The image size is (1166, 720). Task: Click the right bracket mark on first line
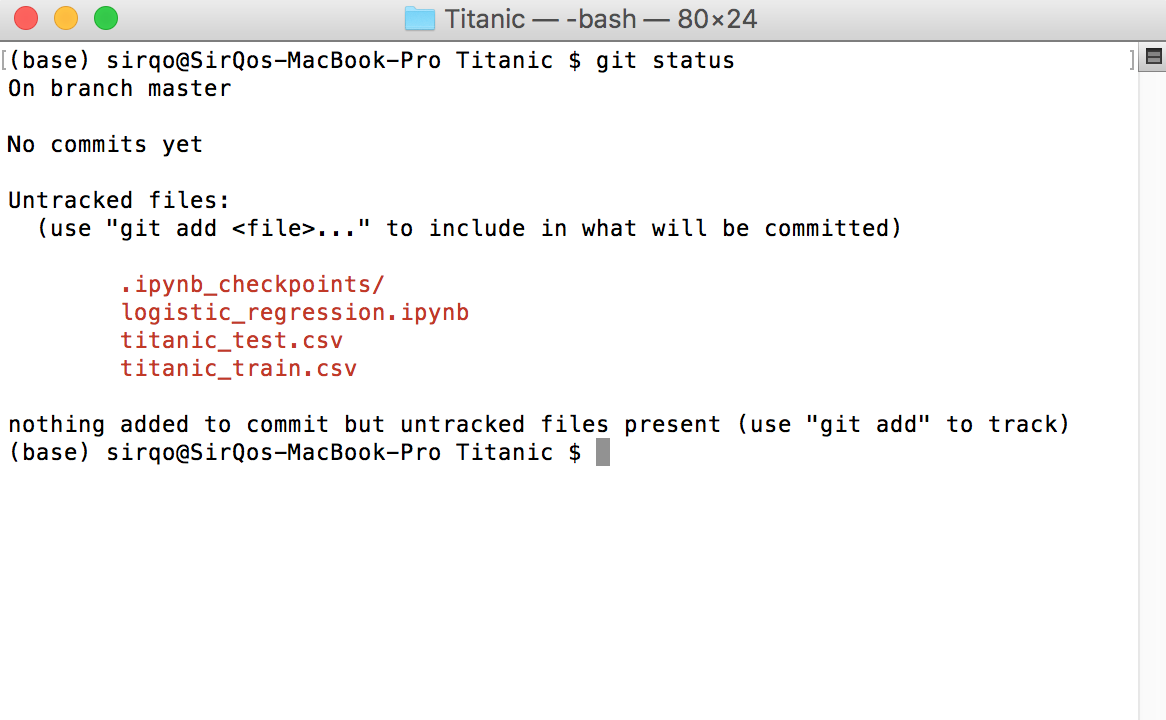pos(1132,60)
